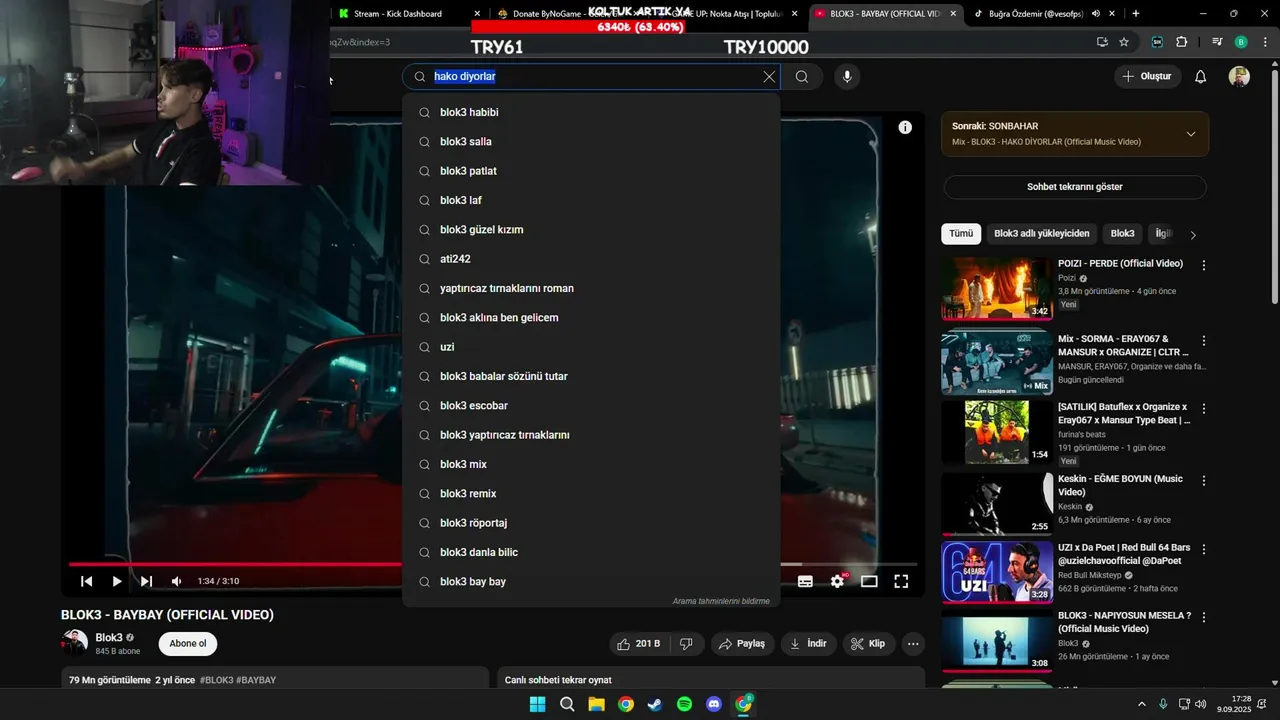
Task: Open menu for Mix - SORMA video
Action: point(1204,341)
